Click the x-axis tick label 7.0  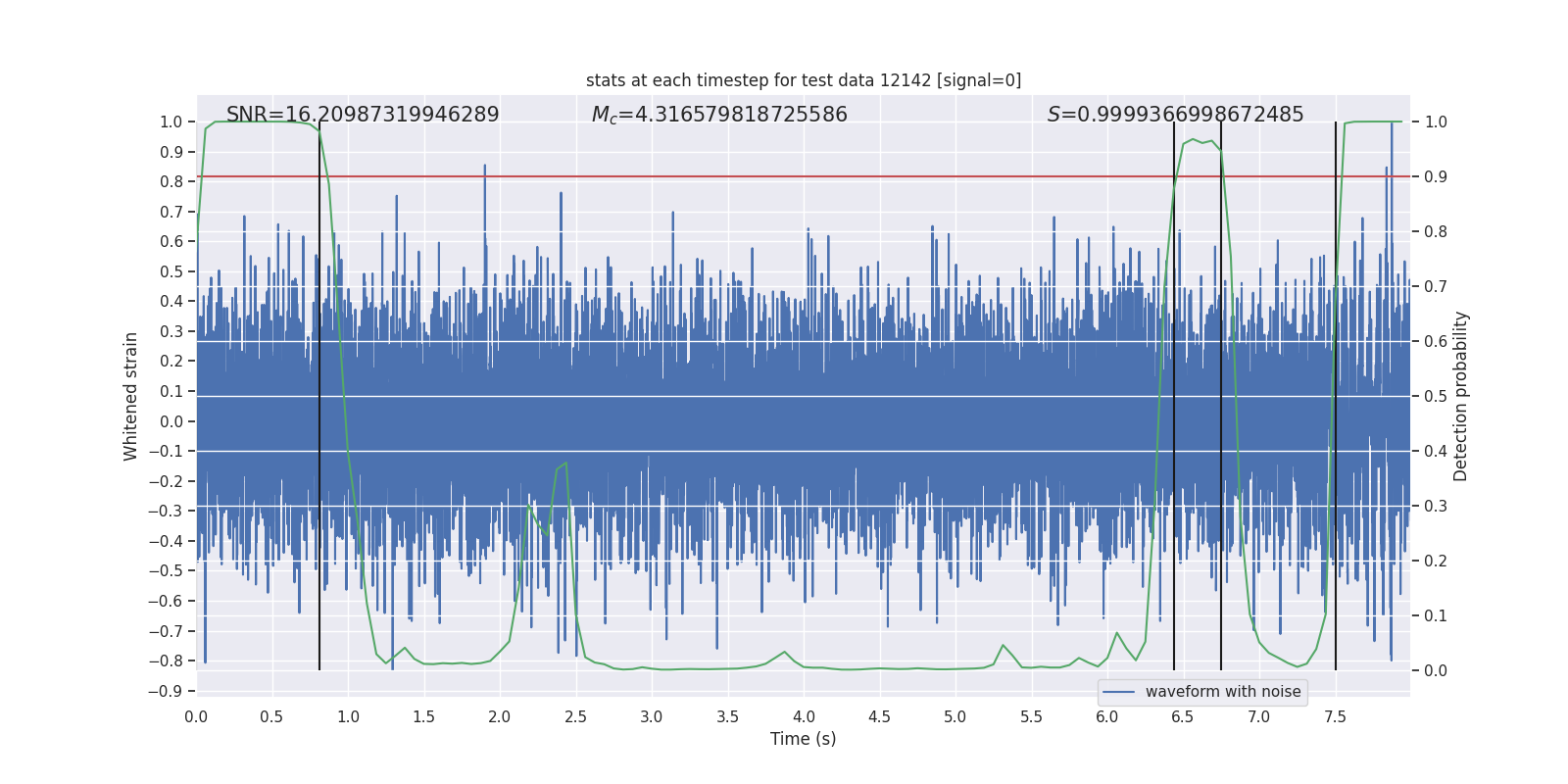coord(1259,716)
